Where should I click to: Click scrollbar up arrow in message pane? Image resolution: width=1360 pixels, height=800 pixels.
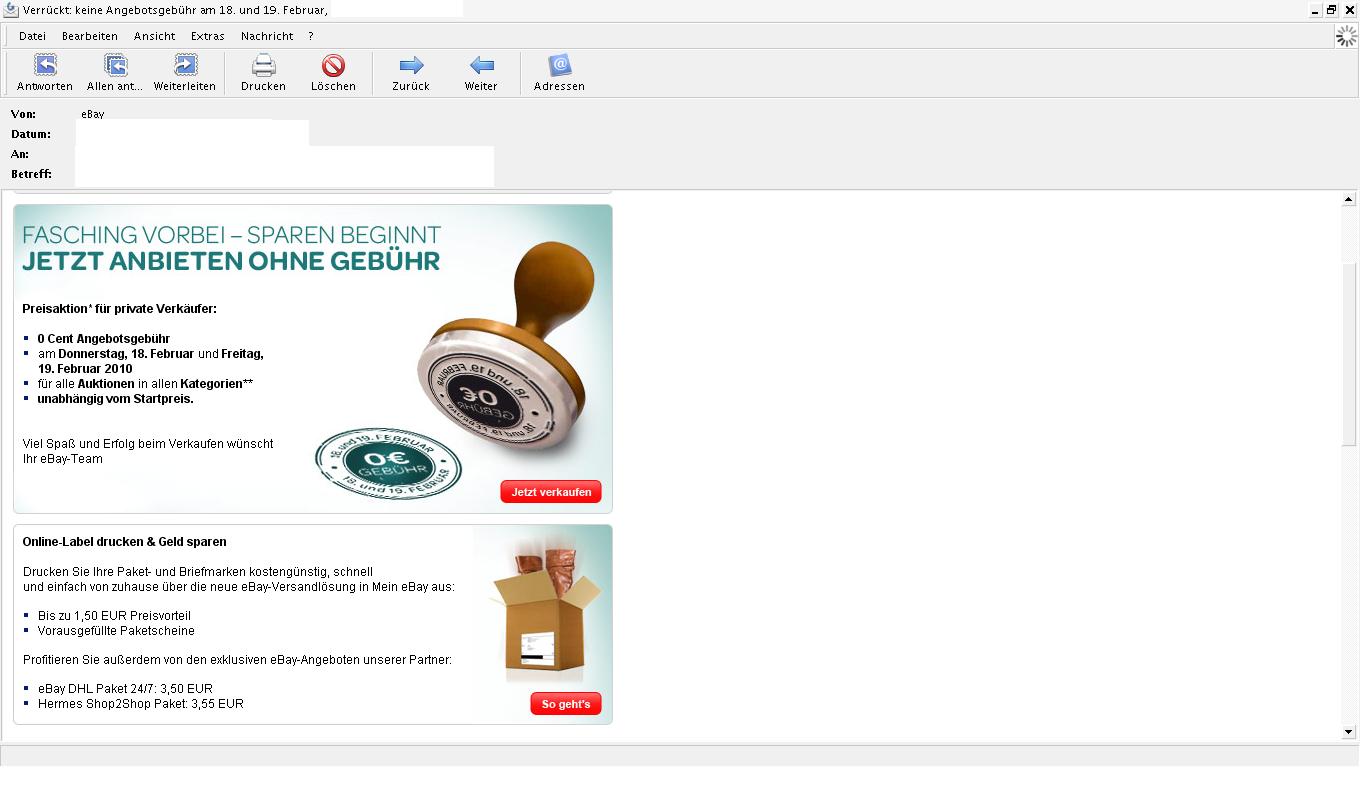click(x=1348, y=200)
